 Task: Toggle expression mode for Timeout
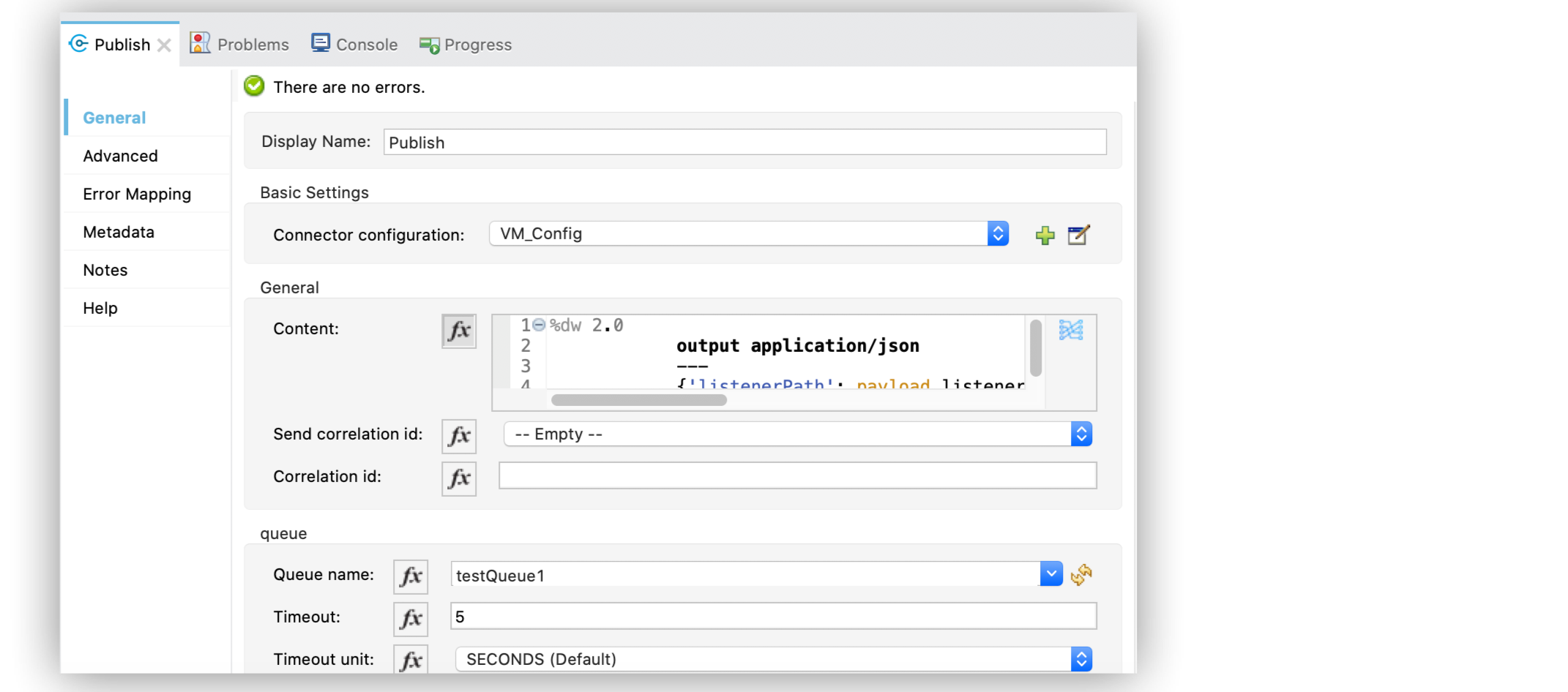point(410,618)
